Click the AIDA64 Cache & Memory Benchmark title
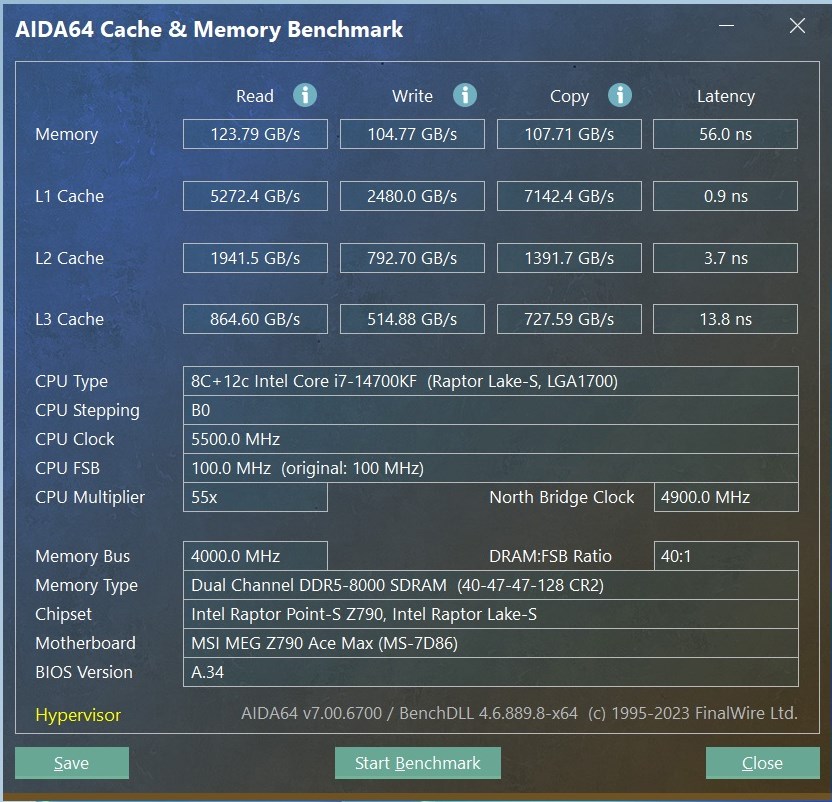This screenshot has width=832, height=802. pyautogui.click(x=209, y=29)
